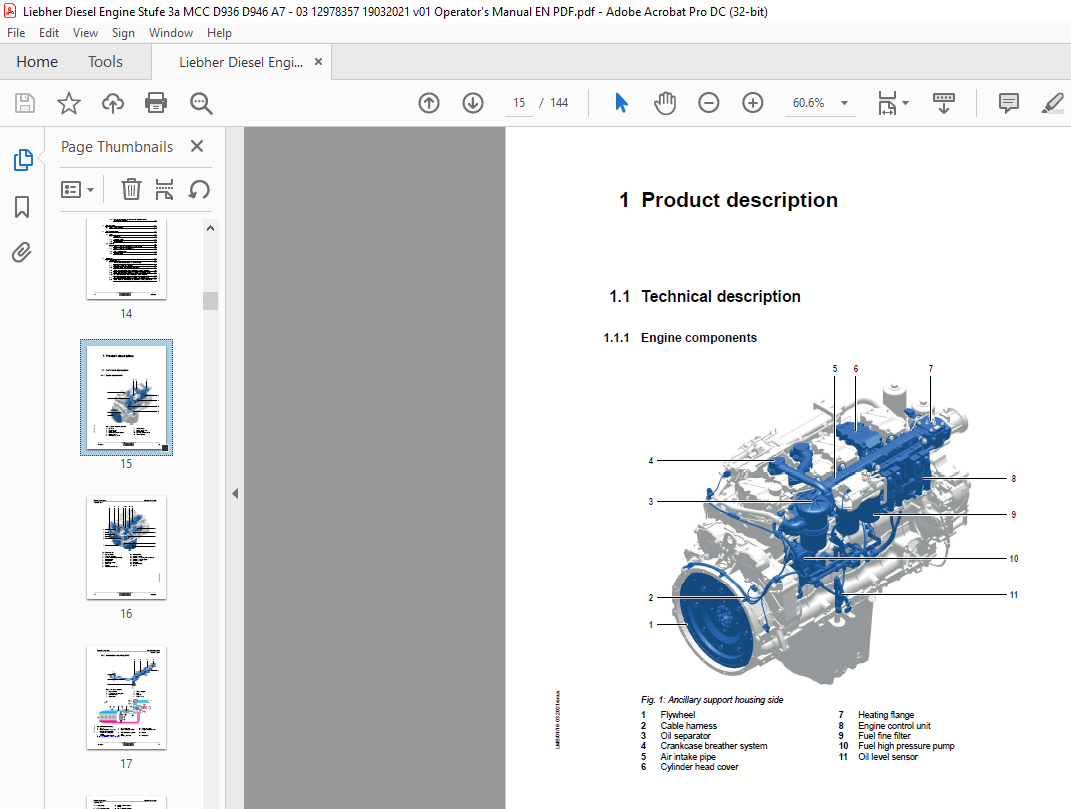Collapse the navigation pane with arrow
Image resolution: width=1071 pixels, height=809 pixels.
coord(235,493)
